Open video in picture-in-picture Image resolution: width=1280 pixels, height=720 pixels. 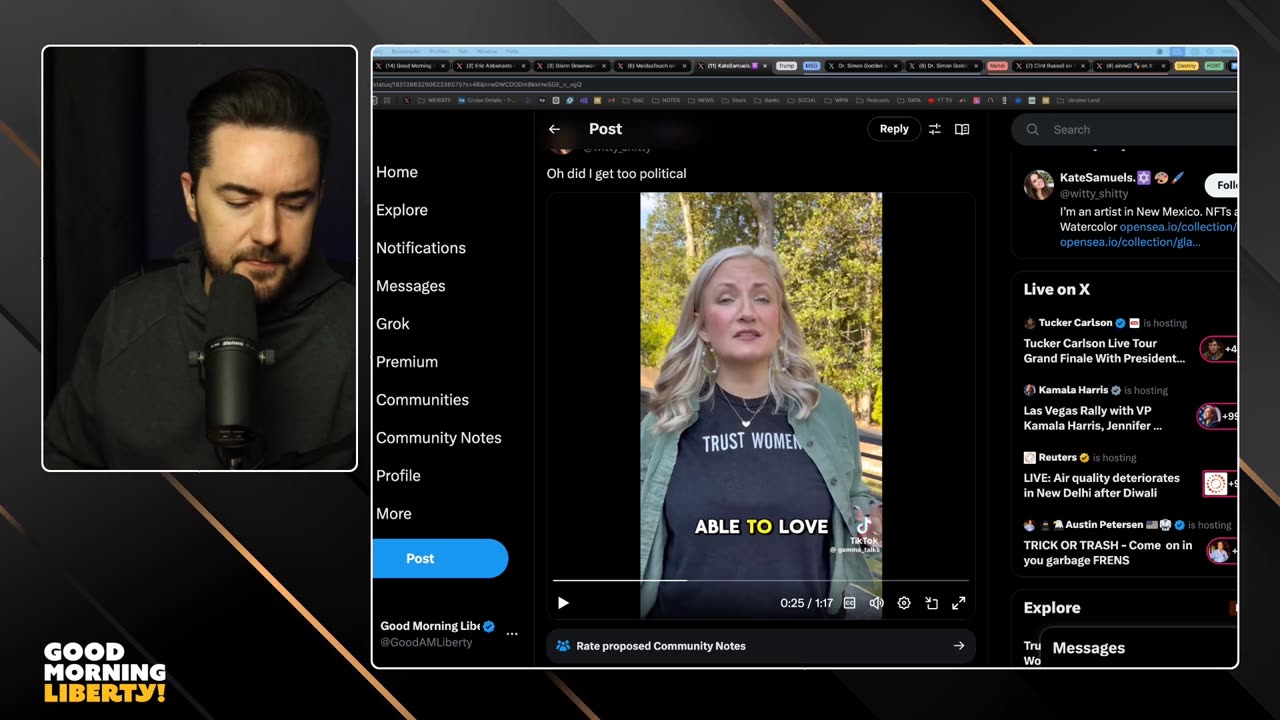pyautogui.click(x=931, y=603)
